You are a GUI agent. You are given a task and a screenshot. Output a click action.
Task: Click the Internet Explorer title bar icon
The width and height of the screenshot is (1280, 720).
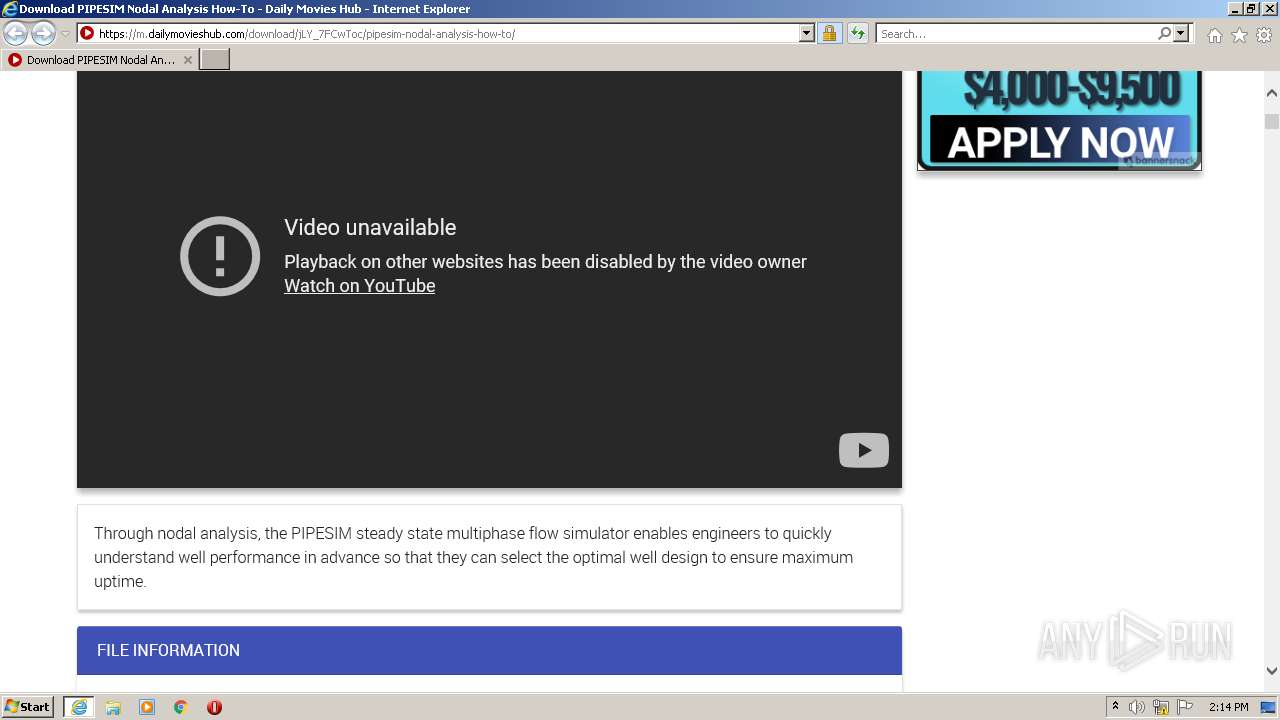[10, 9]
